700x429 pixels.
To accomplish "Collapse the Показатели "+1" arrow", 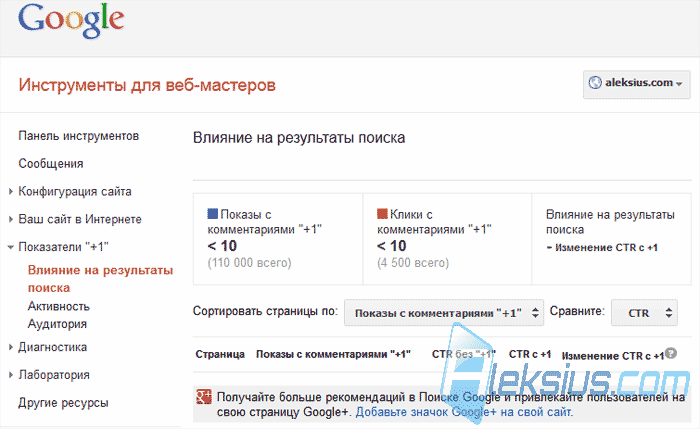I will tap(11, 247).
